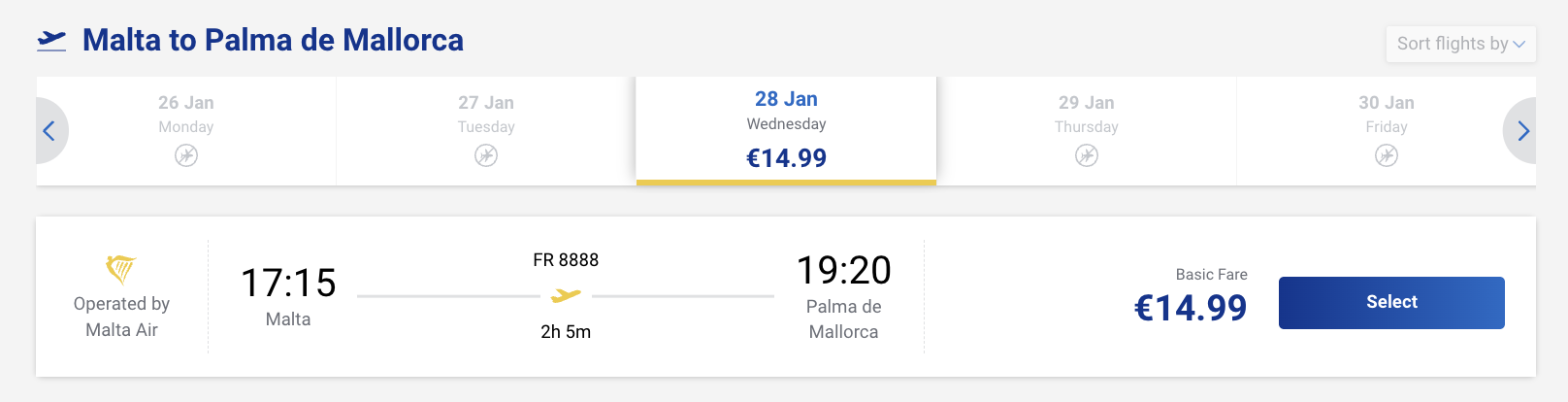Click the 19:20 arrival time
The width and height of the screenshot is (1568, 402).
pyautogui.click(x=843, y=271)
